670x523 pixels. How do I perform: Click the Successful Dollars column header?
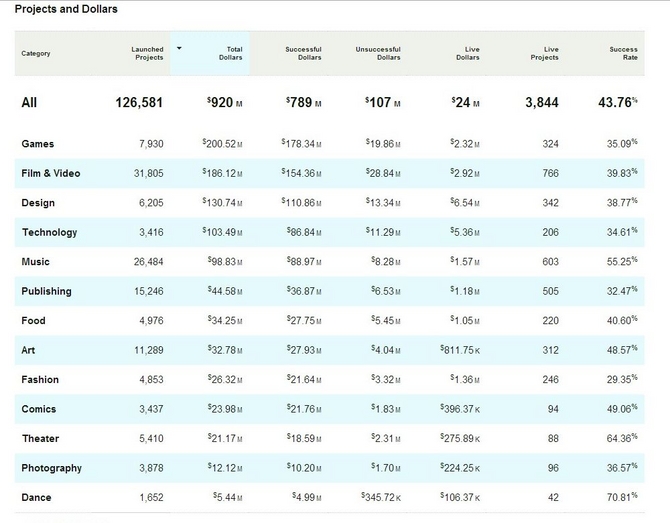[303, 53]
